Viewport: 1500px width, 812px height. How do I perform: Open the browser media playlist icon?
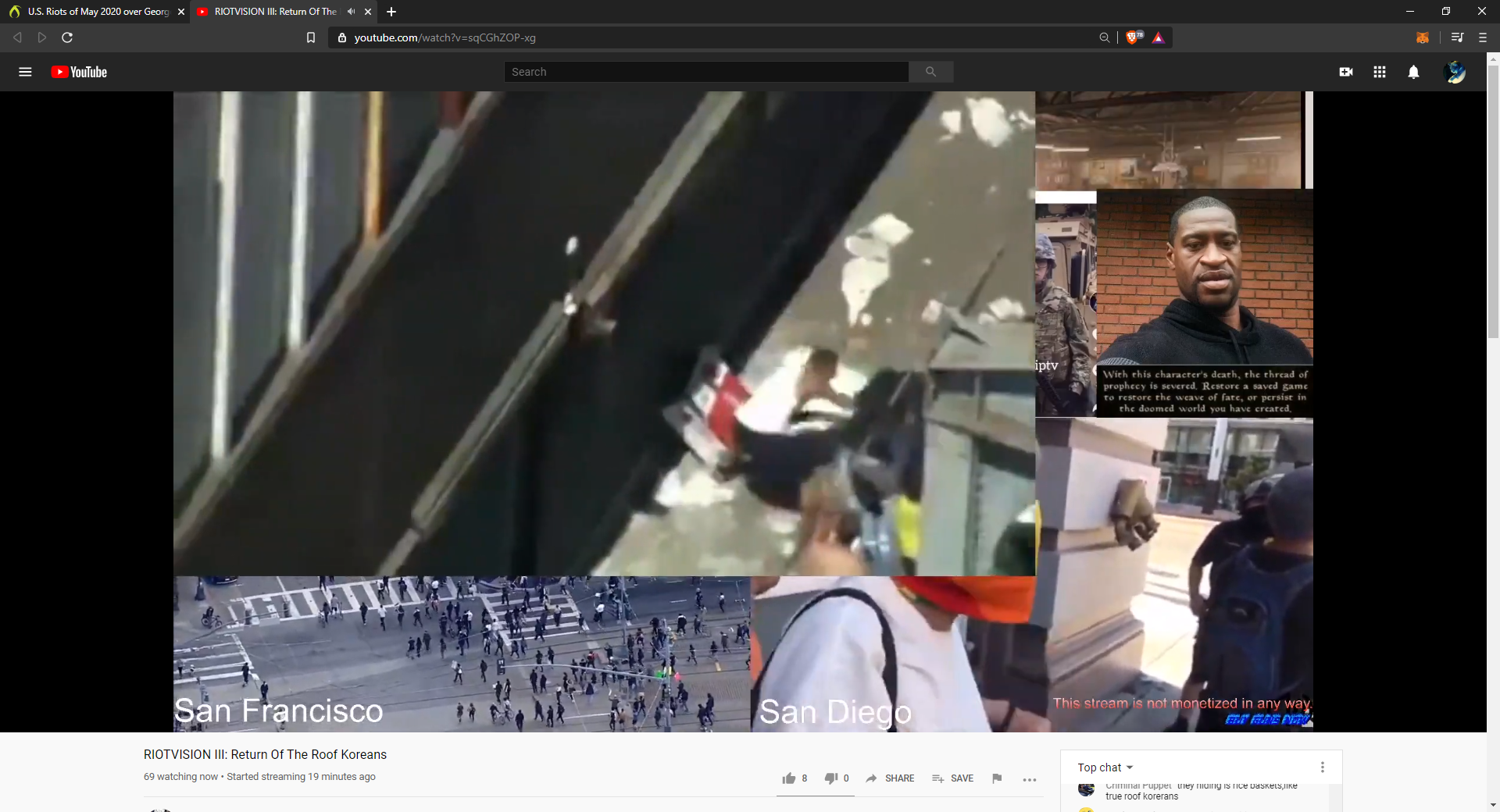tap(1457, 37)
